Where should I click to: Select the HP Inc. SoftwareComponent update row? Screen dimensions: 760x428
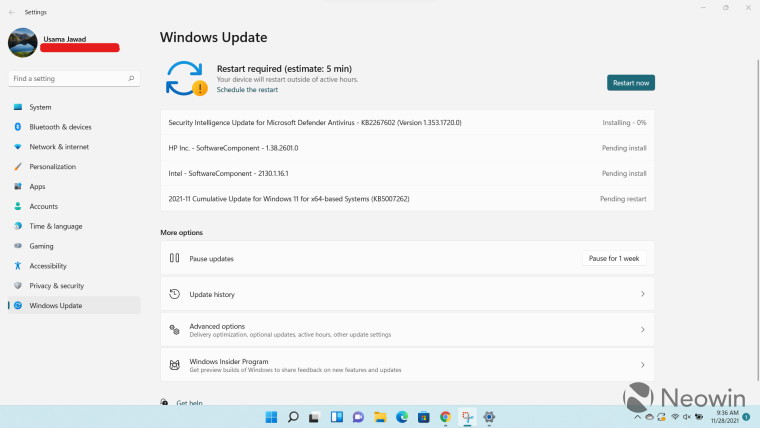[x=407, y=148]
